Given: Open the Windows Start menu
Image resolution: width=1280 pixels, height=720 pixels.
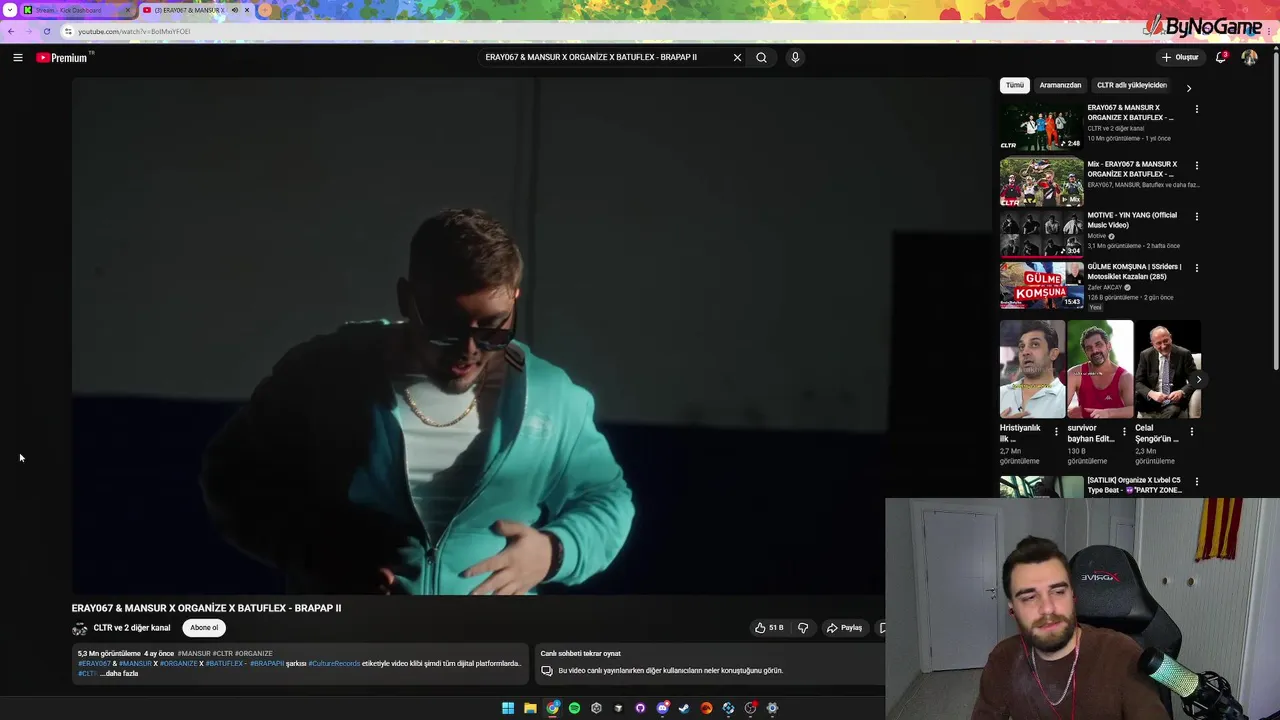Looking at the screenshot, I should pos(508,708).
